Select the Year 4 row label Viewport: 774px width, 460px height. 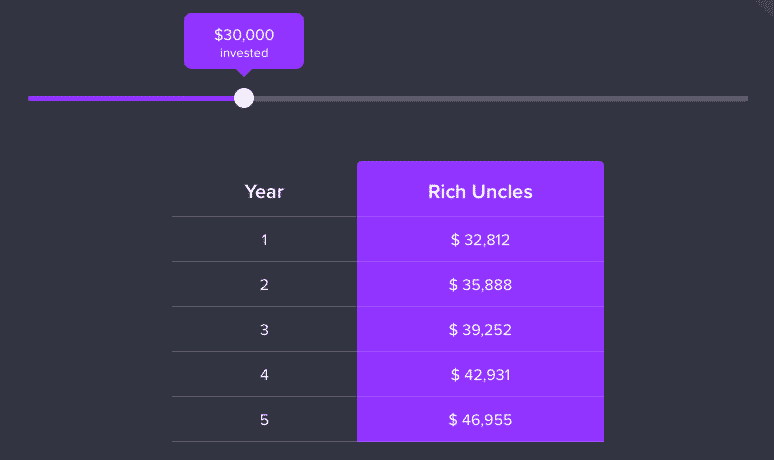(264, 375)
